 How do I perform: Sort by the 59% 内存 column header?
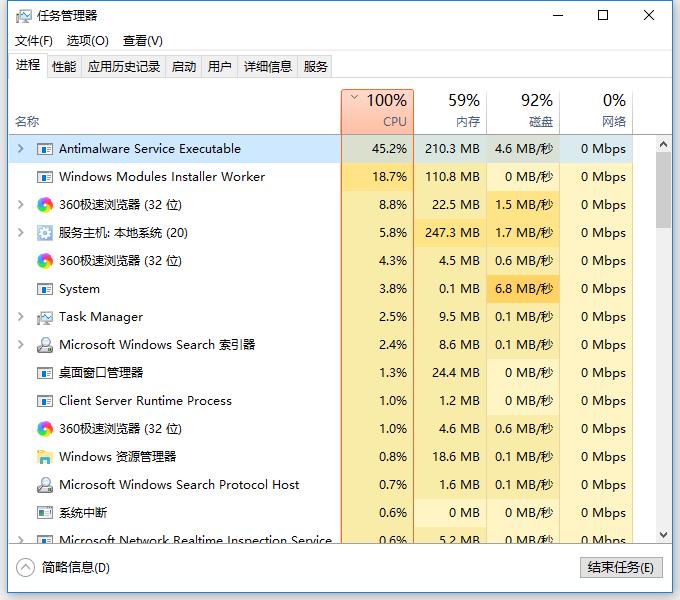click(x=450, y=111)
